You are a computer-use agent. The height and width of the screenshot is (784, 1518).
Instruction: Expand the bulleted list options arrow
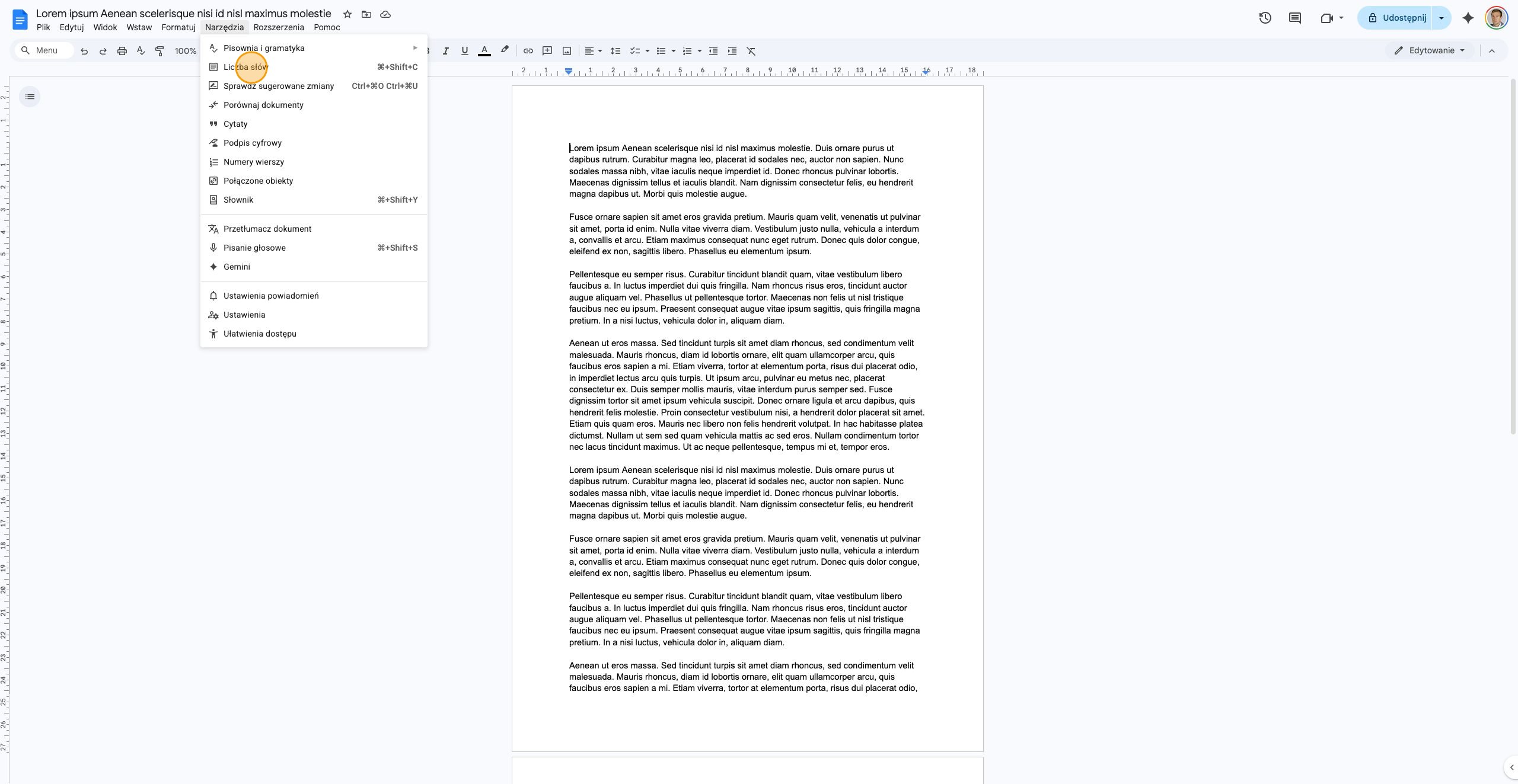[x=674, y=51]
